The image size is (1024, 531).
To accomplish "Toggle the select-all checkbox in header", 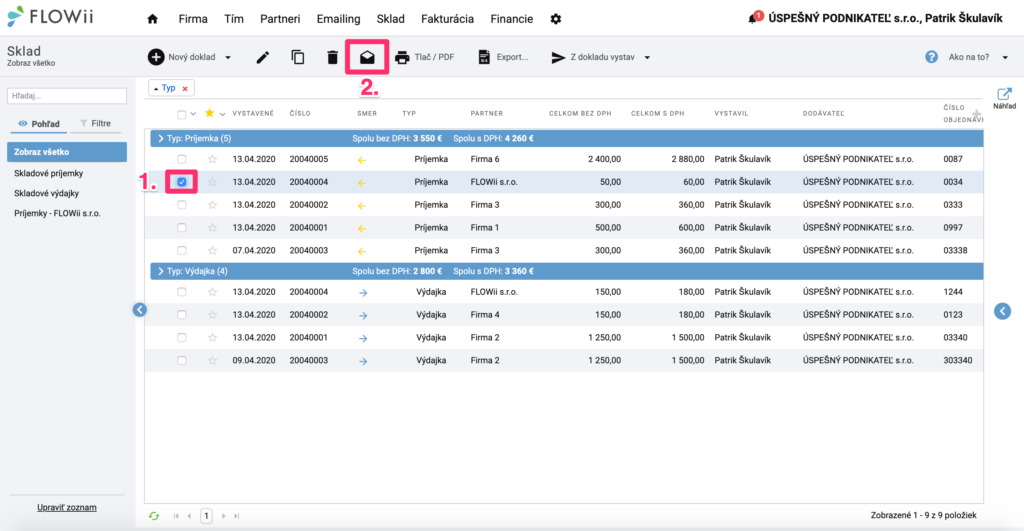I will pos(182,114).
